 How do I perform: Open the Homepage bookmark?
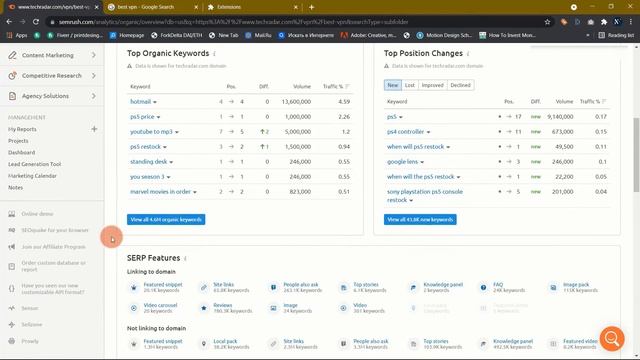click(127, 36)
